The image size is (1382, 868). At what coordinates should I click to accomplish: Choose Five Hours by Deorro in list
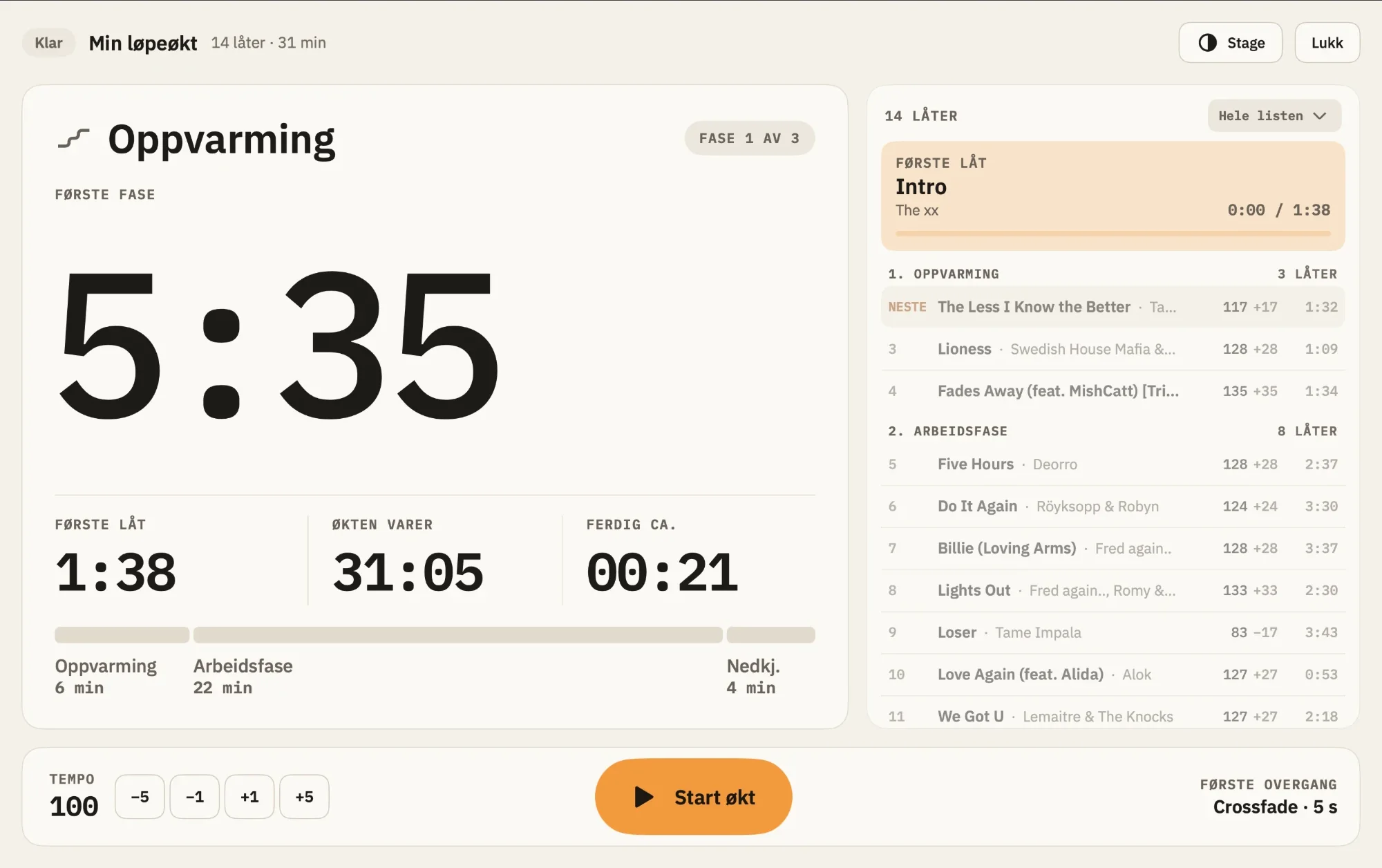click(1113, 464)
